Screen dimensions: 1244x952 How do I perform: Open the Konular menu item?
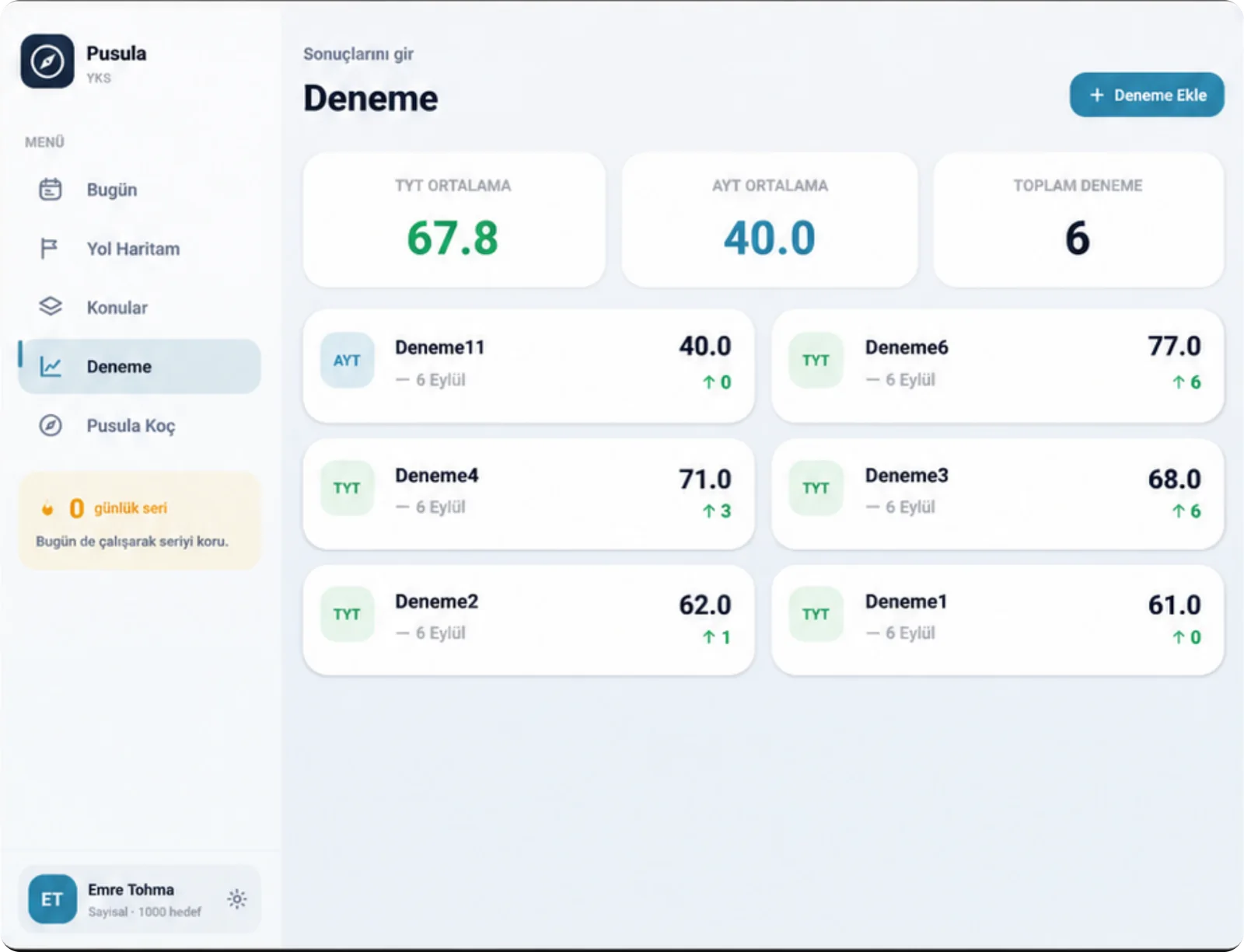139,308
